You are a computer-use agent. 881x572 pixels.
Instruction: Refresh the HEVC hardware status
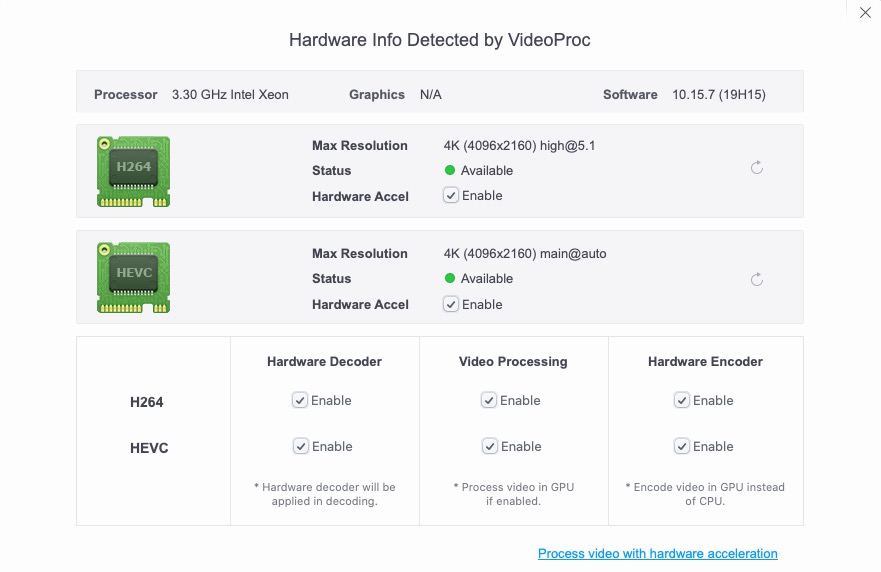point(757,279)
